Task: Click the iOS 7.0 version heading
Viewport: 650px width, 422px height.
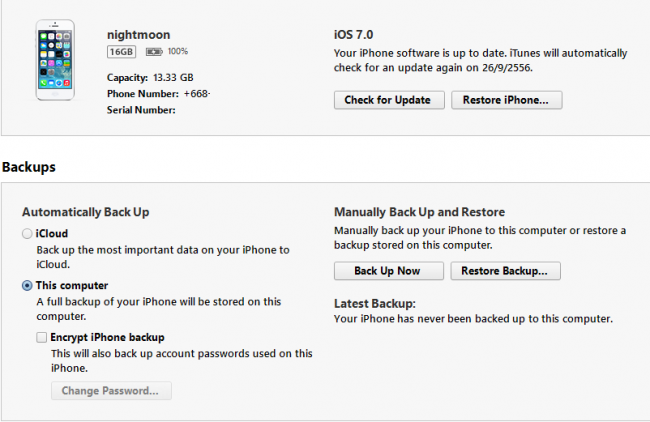Action: coord(353,34)
